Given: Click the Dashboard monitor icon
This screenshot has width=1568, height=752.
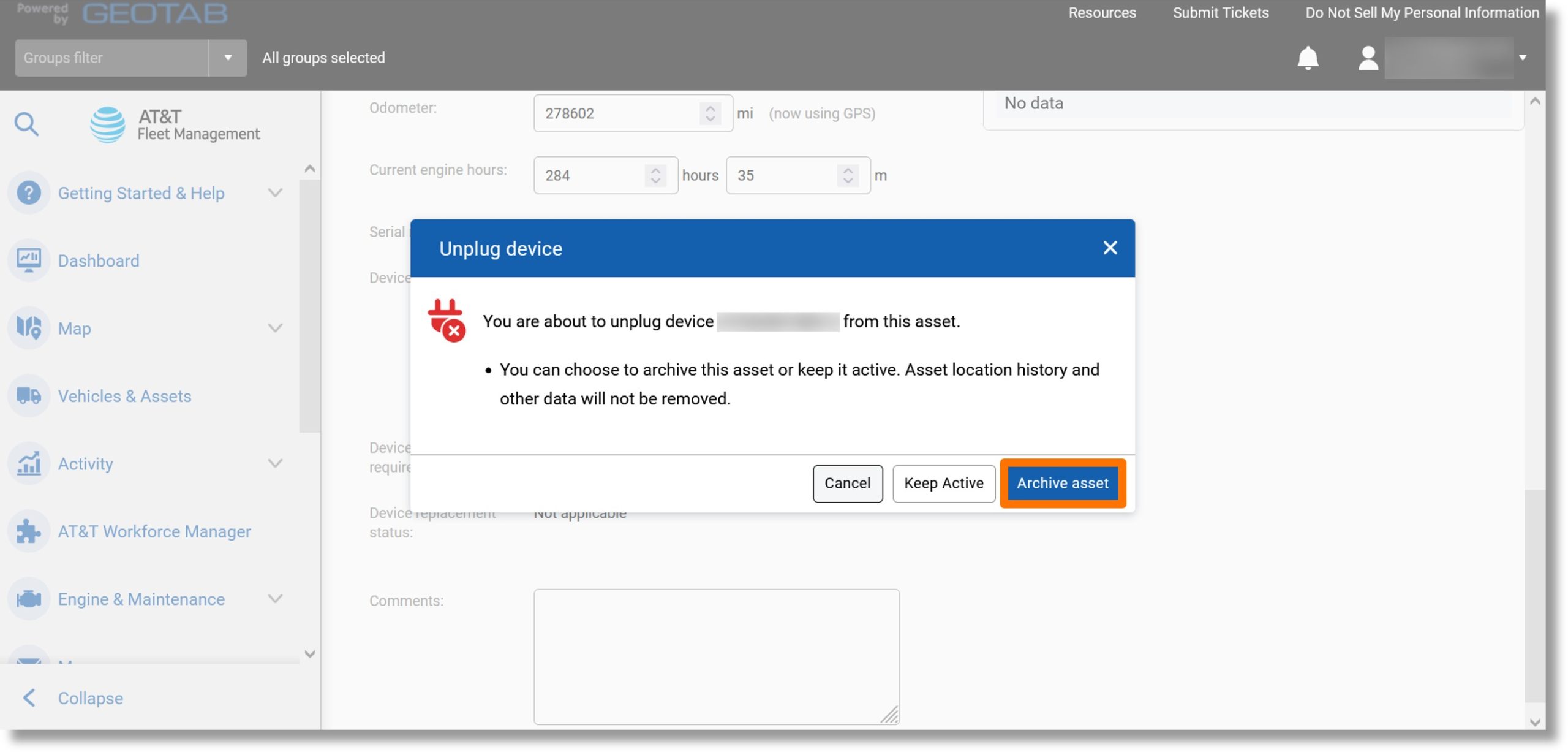Looking at the screenshot, I should 29,260.
